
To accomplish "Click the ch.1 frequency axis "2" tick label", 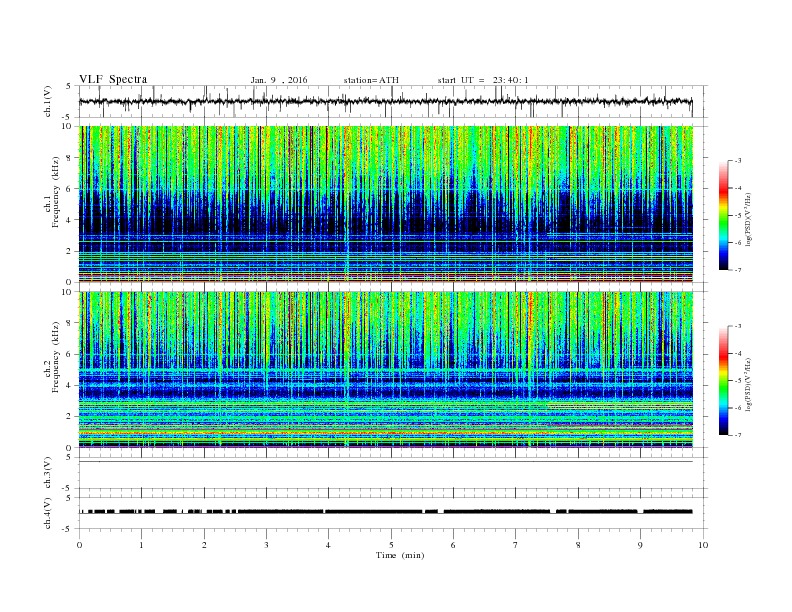I will 69,251.
